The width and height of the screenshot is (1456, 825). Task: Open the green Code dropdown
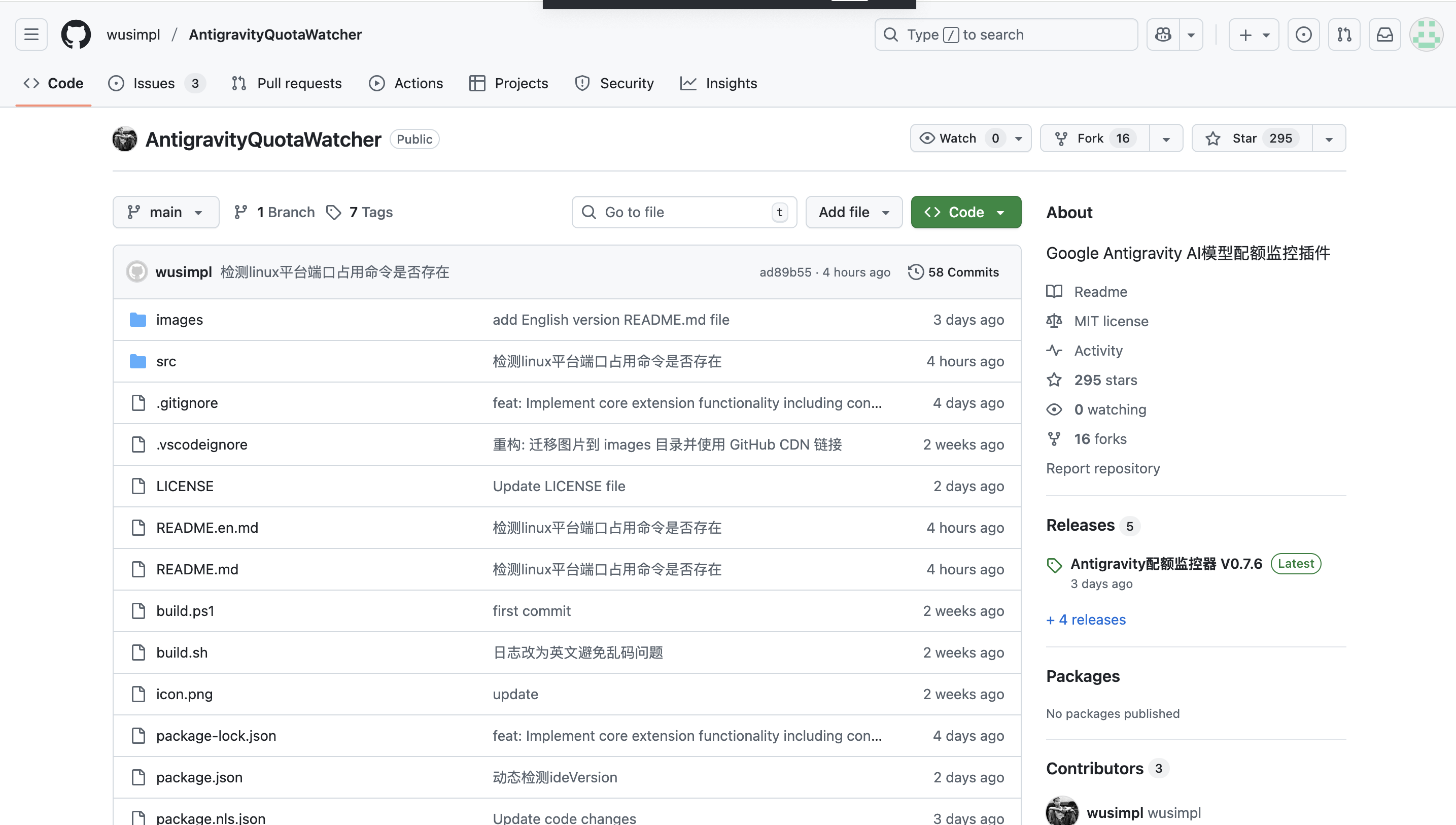point(965,212)
